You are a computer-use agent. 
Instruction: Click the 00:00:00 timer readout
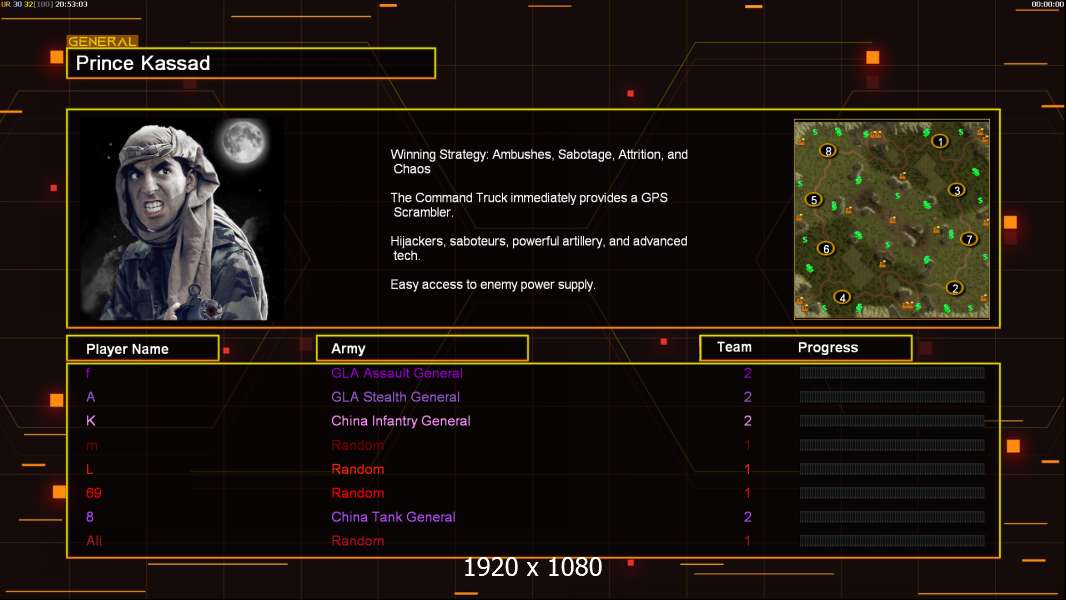pyautogui.click(x=1048, y=4)
